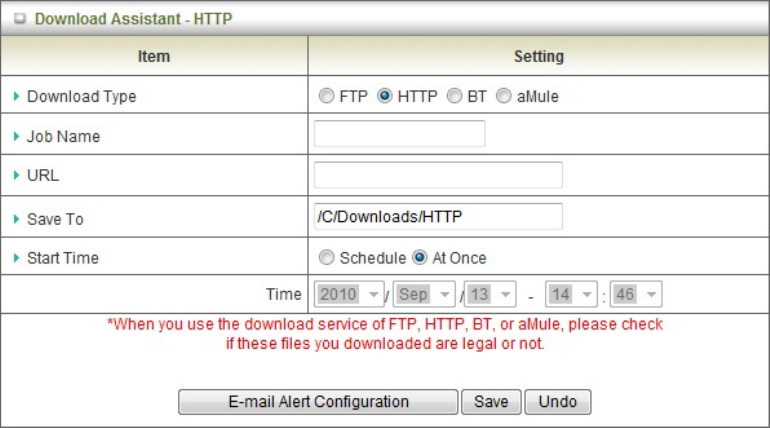770x428 pixels.
Task: Select the At Once start option
Action: coord(420,258)
